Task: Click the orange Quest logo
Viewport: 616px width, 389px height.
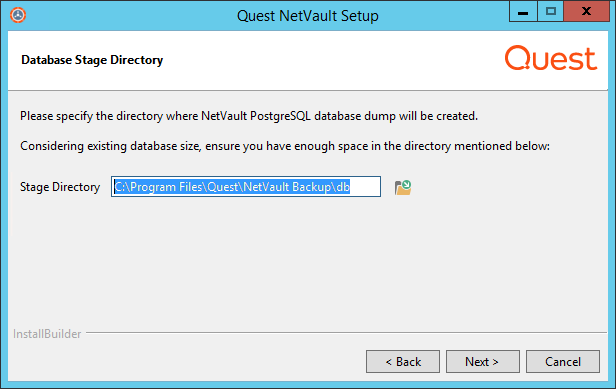Action: 551,58
